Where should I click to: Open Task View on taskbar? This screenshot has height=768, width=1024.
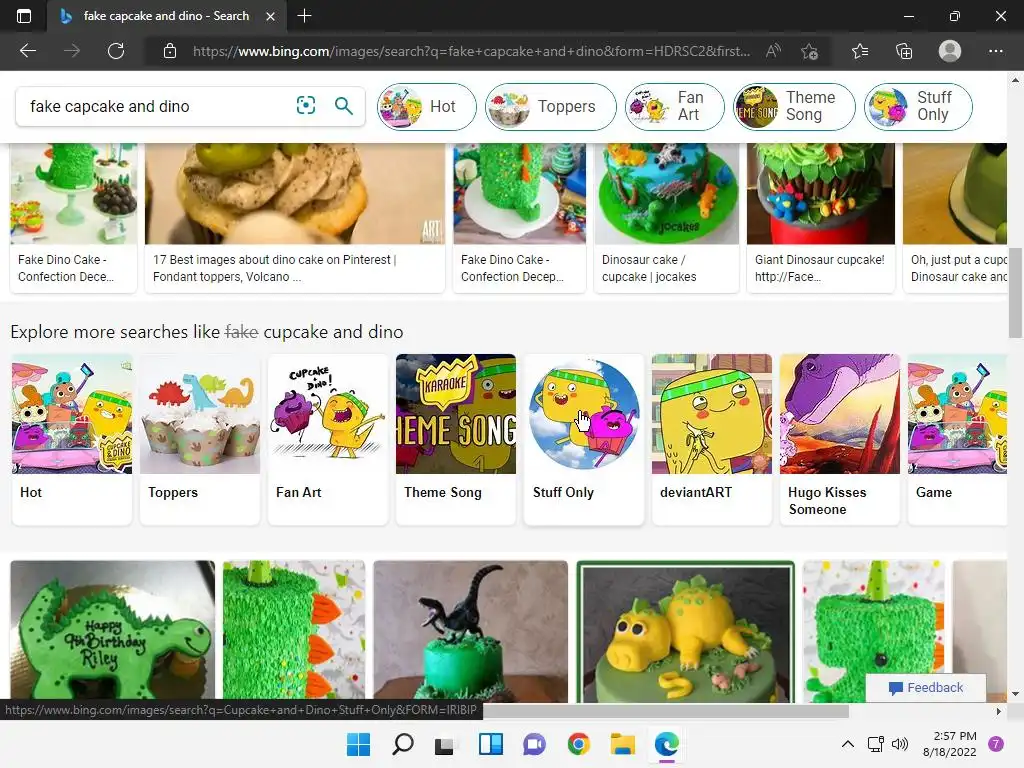click(x=445, y=744)
